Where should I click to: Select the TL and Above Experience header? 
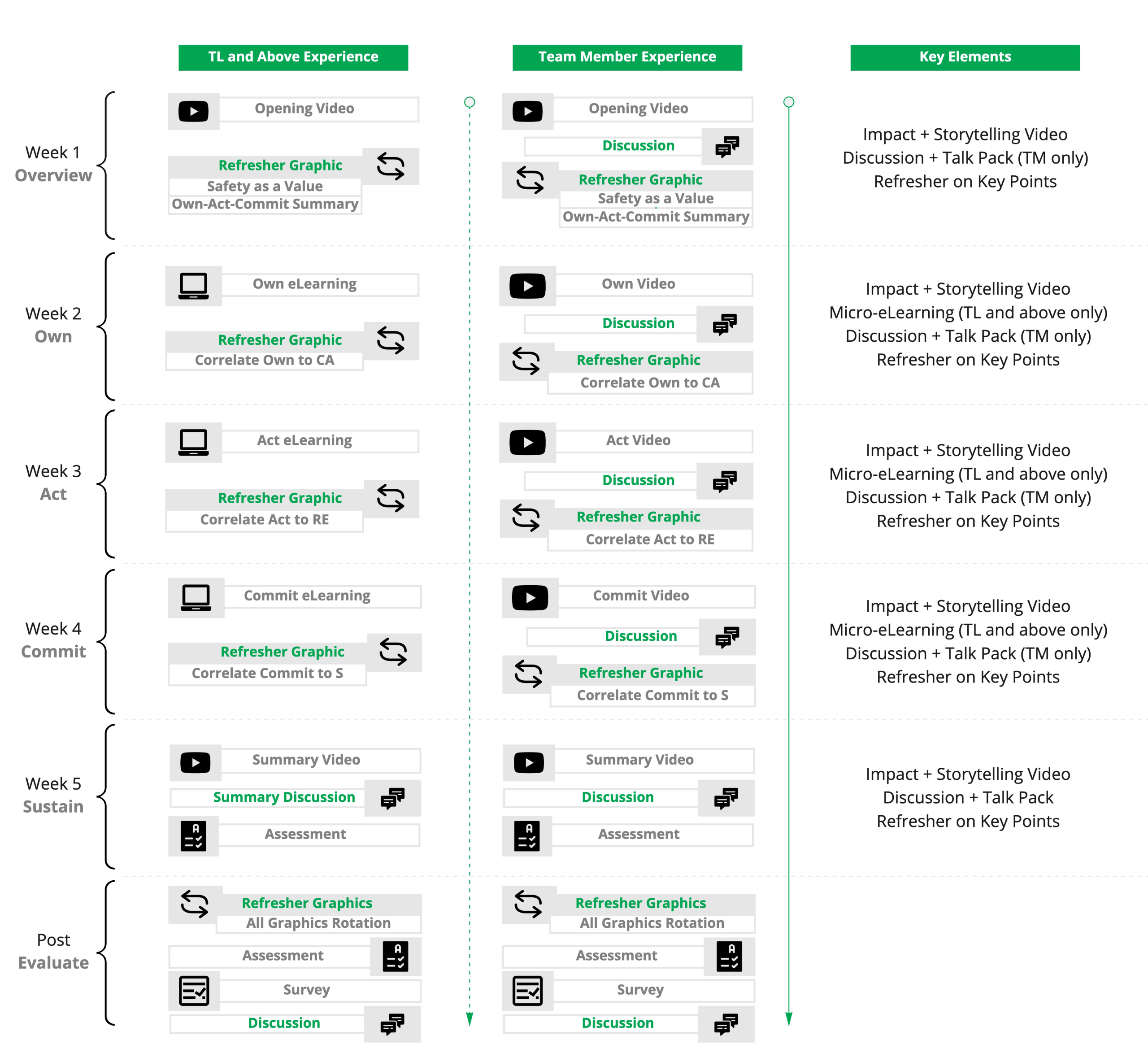tap(293, 57)
